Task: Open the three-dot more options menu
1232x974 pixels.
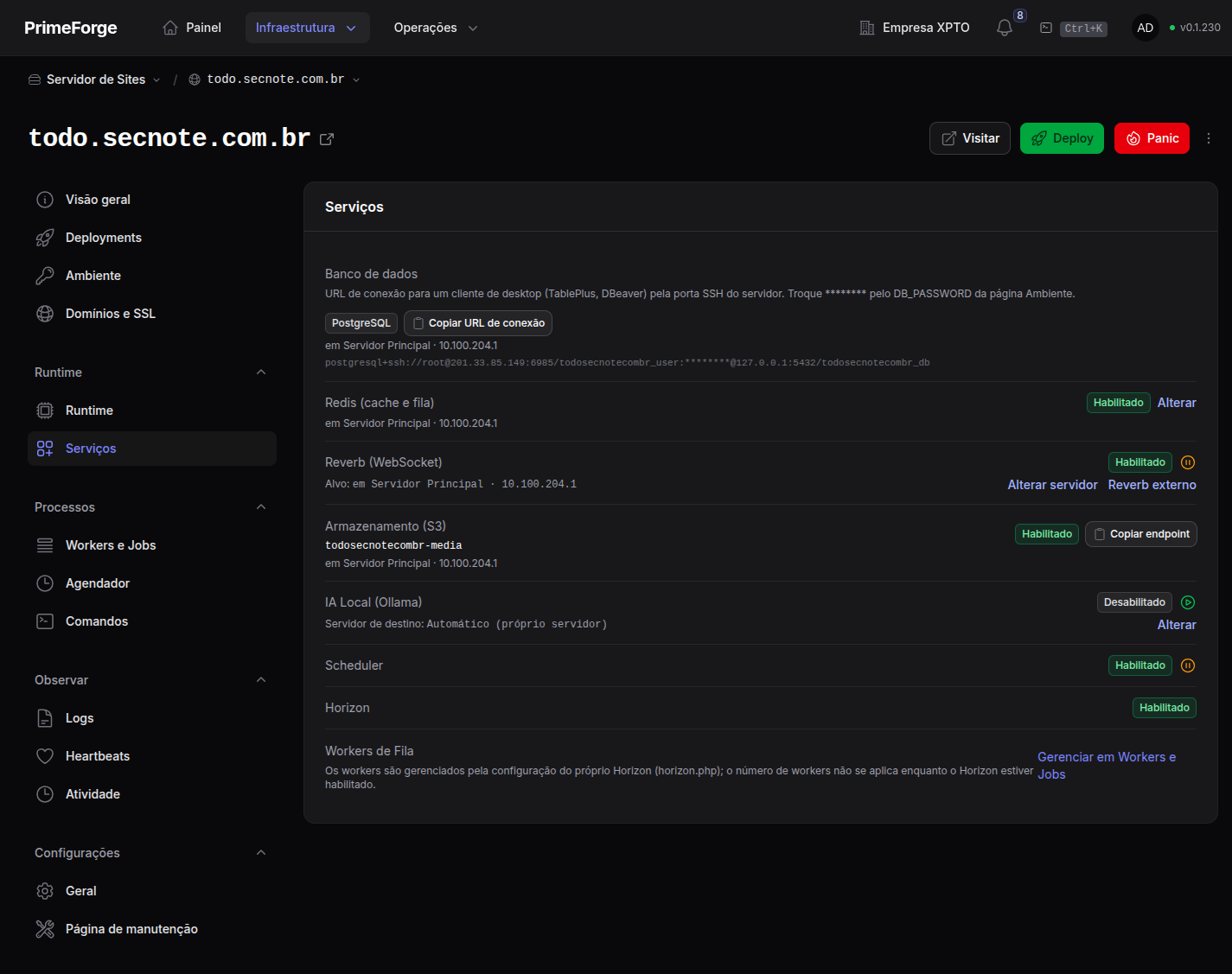Action: [1209, 138]
